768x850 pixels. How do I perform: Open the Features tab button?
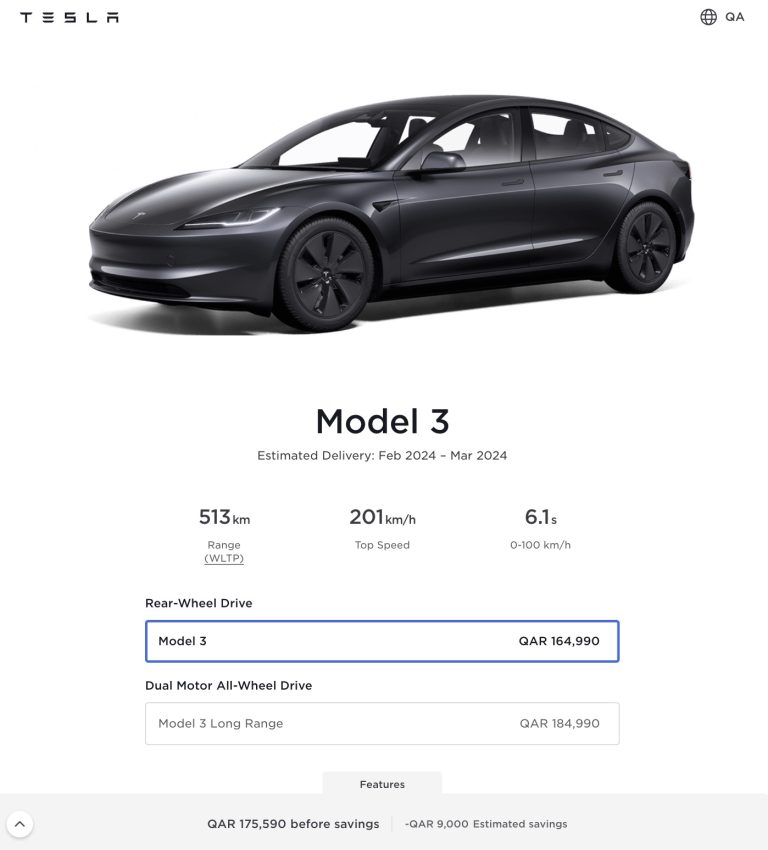382,784
